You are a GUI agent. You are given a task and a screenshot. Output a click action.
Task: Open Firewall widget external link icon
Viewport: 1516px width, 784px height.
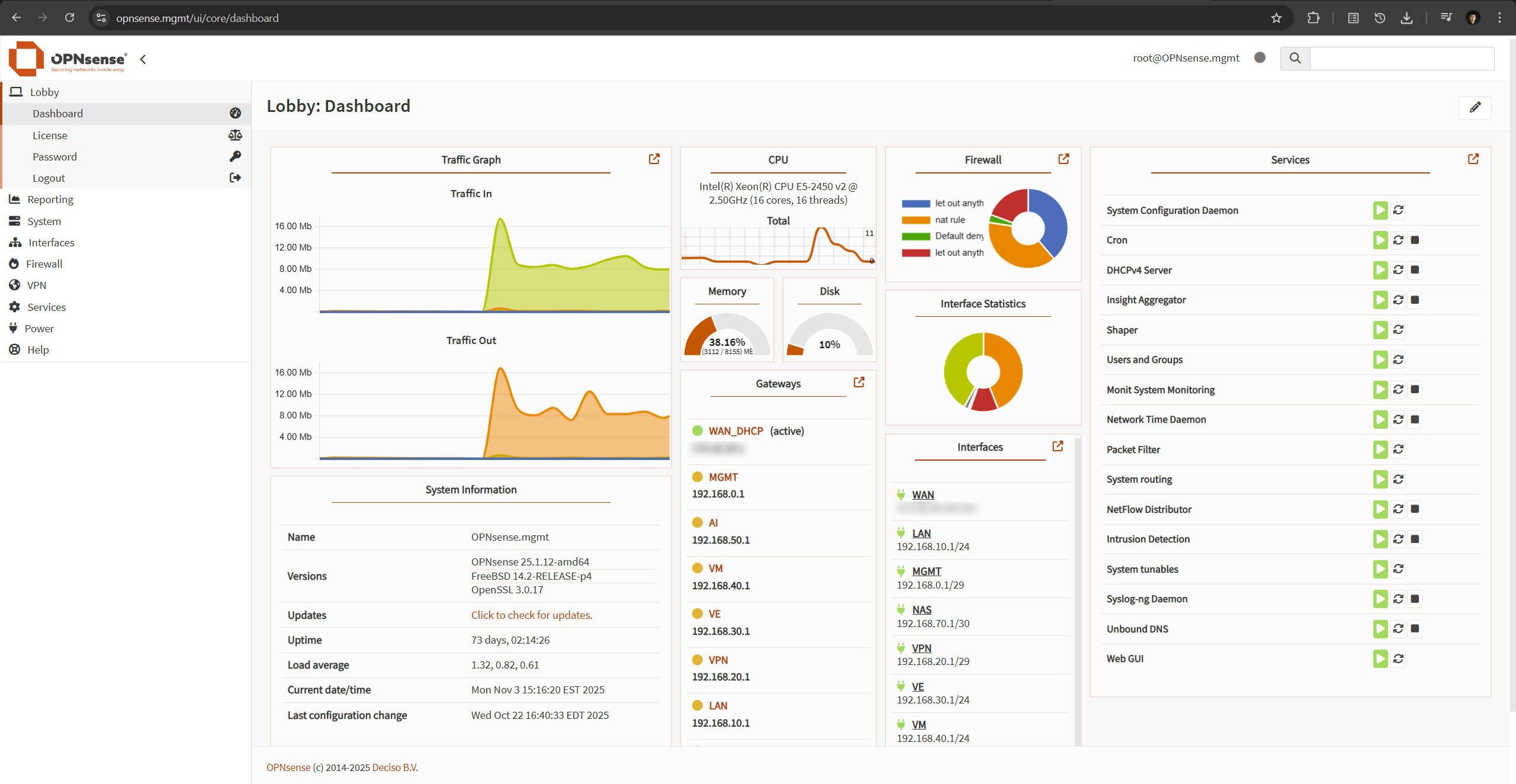(1064, 159)
